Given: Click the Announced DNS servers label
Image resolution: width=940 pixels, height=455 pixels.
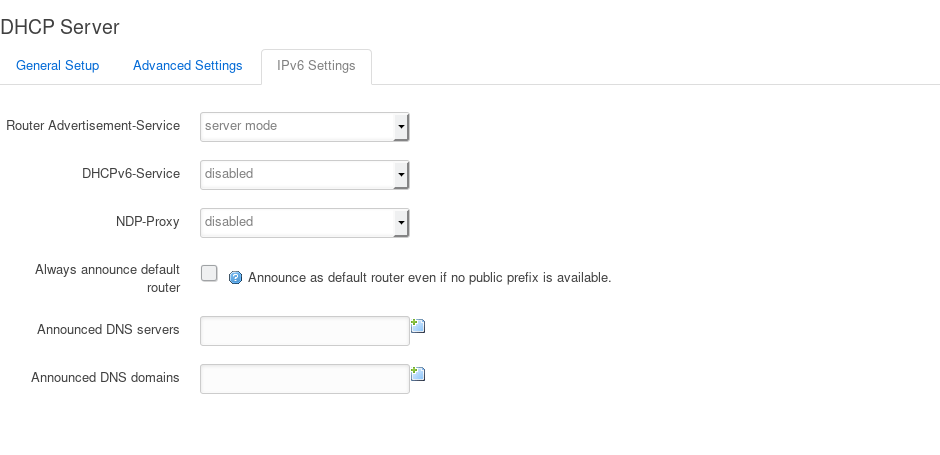Looking at the screenshot, I should pyautogui.click(x=108, y=329).
